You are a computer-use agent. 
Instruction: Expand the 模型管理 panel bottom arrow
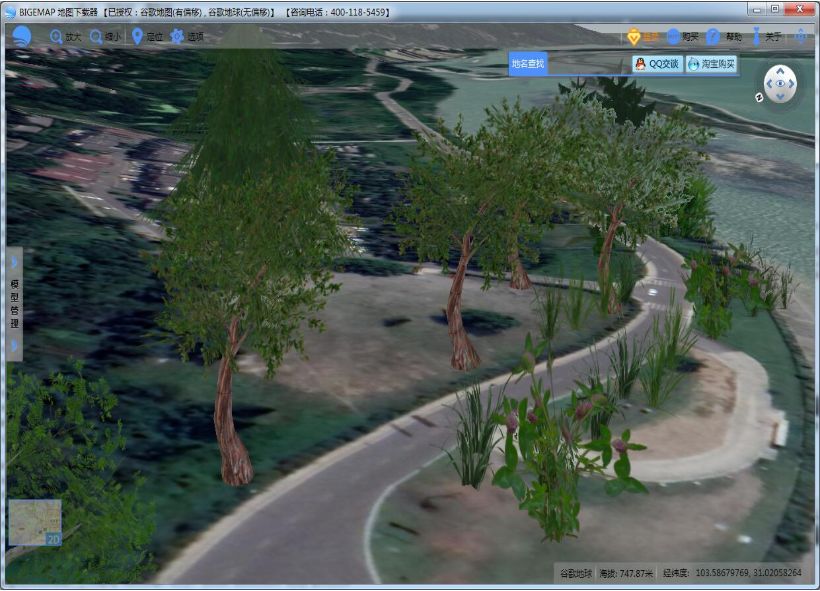[14, 346]
